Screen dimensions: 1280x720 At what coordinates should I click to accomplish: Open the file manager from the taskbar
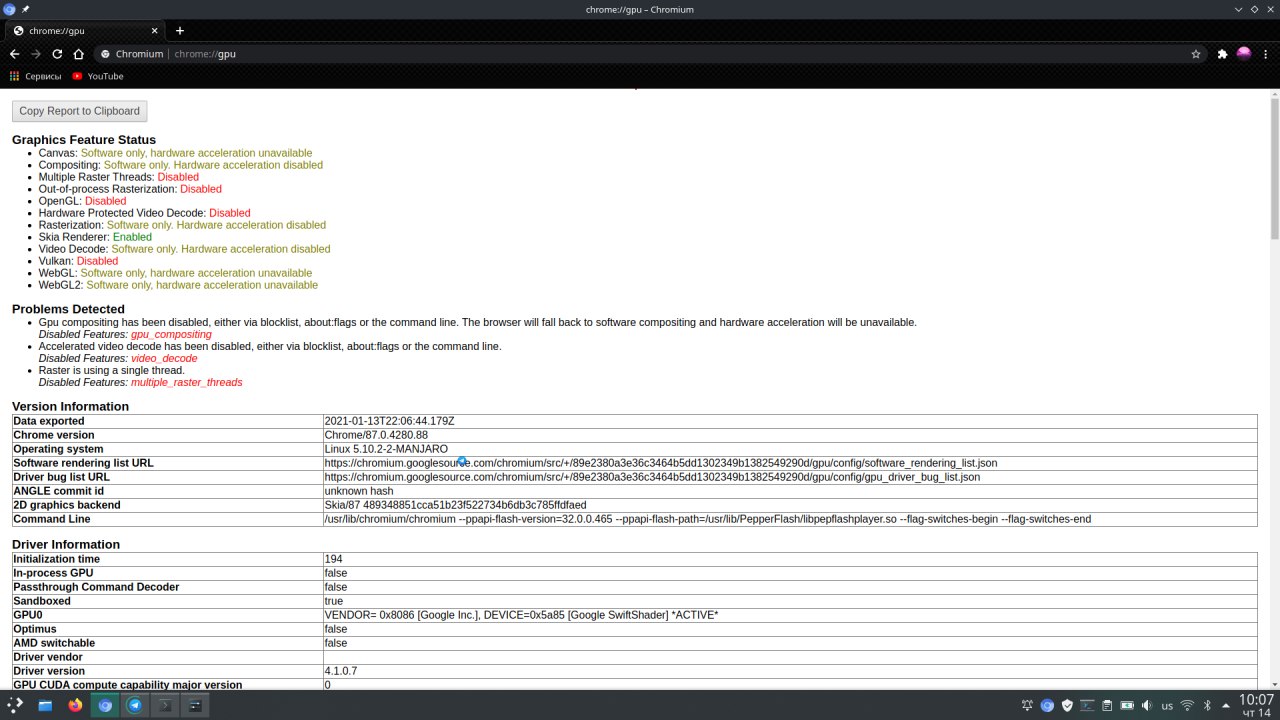tap(45, 705)
